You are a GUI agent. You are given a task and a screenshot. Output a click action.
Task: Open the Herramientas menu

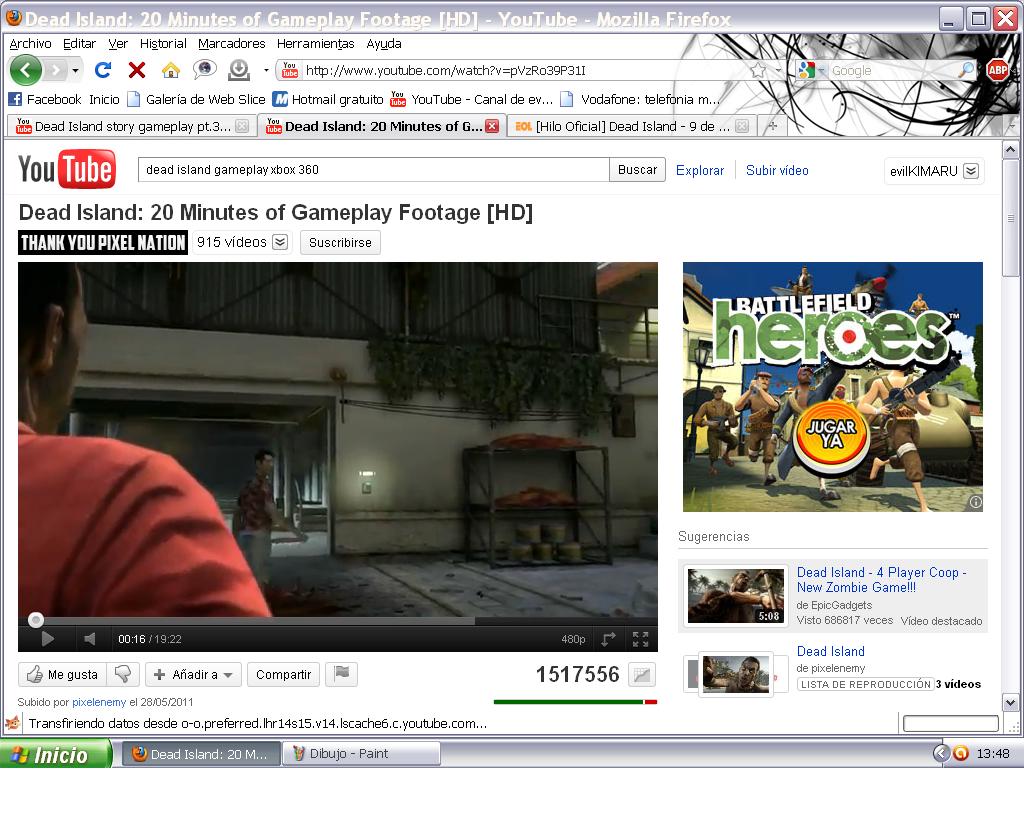pyautogui.click(x=315, y=44)
